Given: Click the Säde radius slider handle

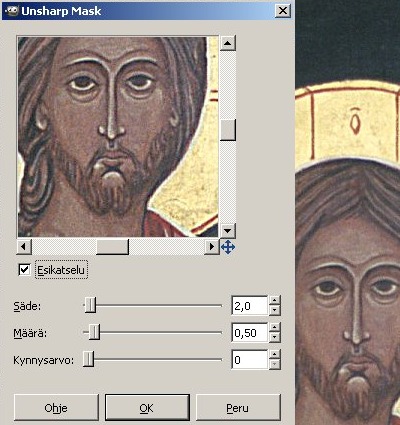Looking at the screenshot, I should click(x=90, y=305).
